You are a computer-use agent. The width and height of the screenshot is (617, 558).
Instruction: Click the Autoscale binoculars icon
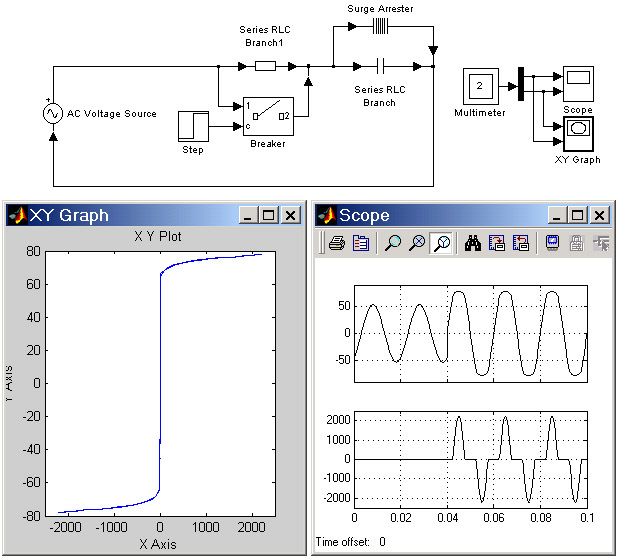click(473, 243)
